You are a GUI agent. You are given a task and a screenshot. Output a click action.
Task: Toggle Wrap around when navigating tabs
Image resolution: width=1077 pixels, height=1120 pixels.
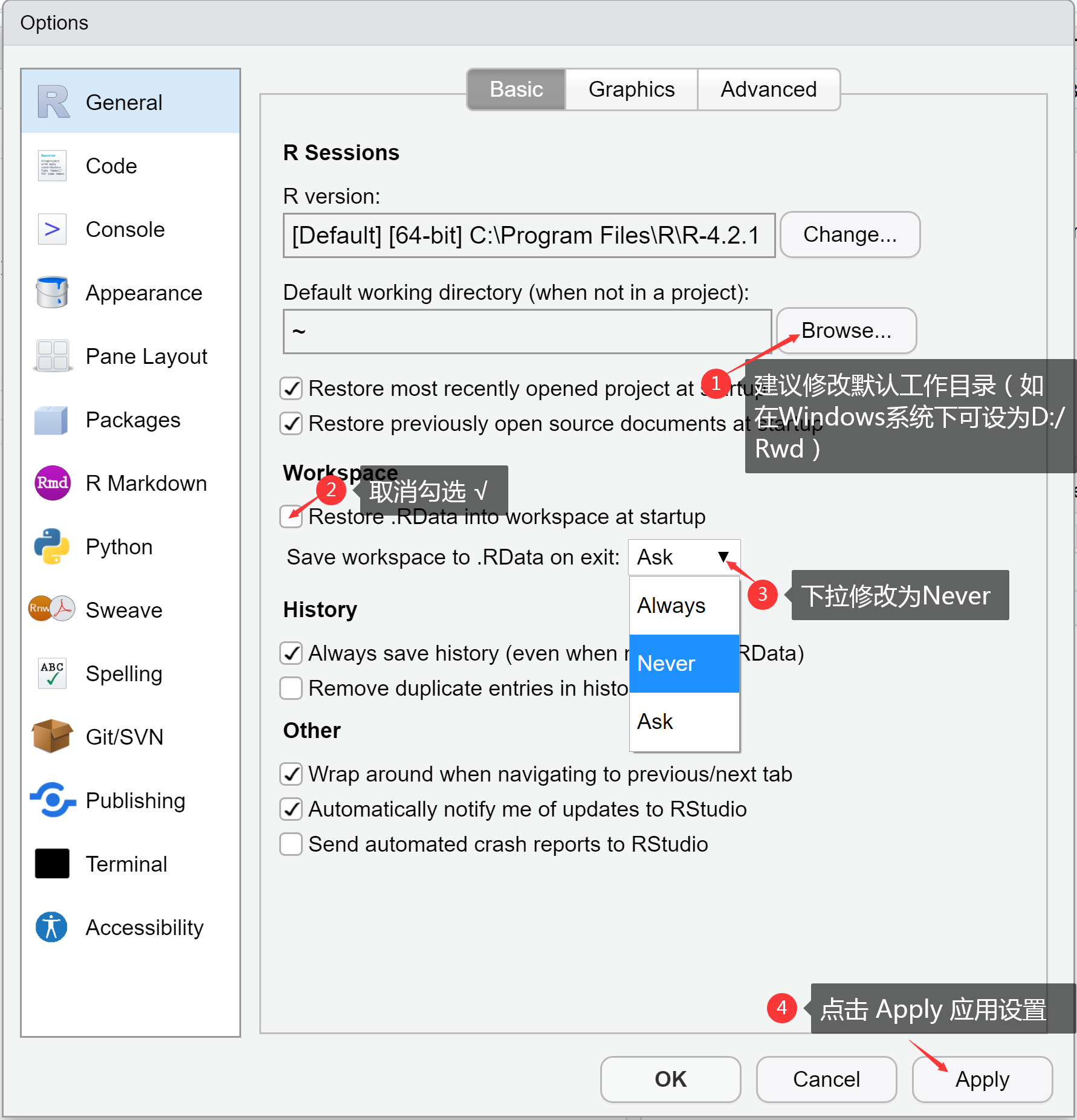pos(291,774)
